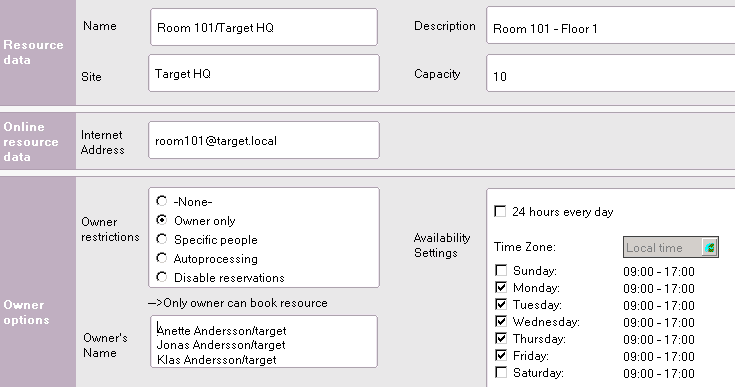Click Tuesday's 09:00 - 17:00 time range

coord(659,305)
